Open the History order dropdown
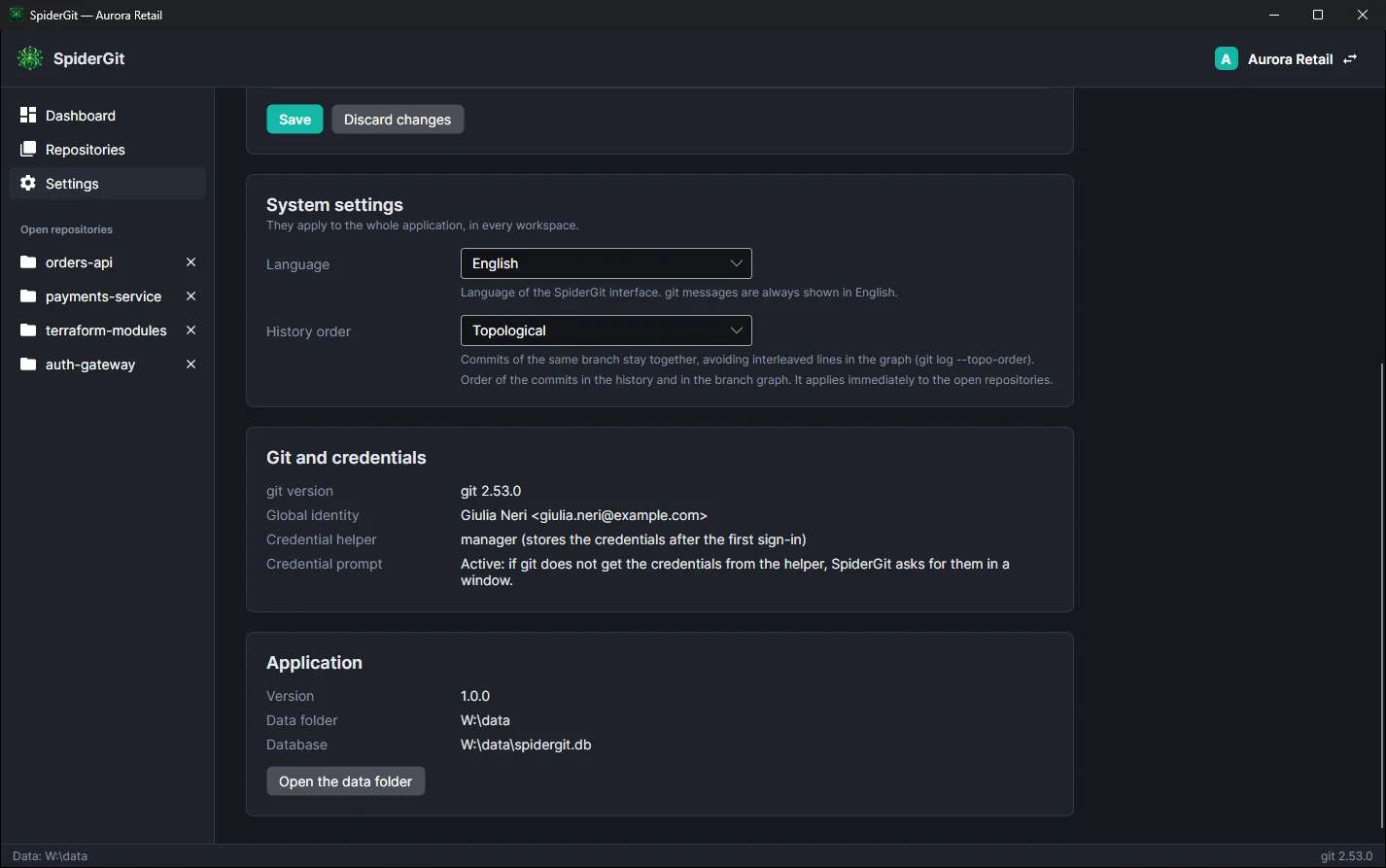Viewport: 1386px width, 868px height. tap(606, 330)
